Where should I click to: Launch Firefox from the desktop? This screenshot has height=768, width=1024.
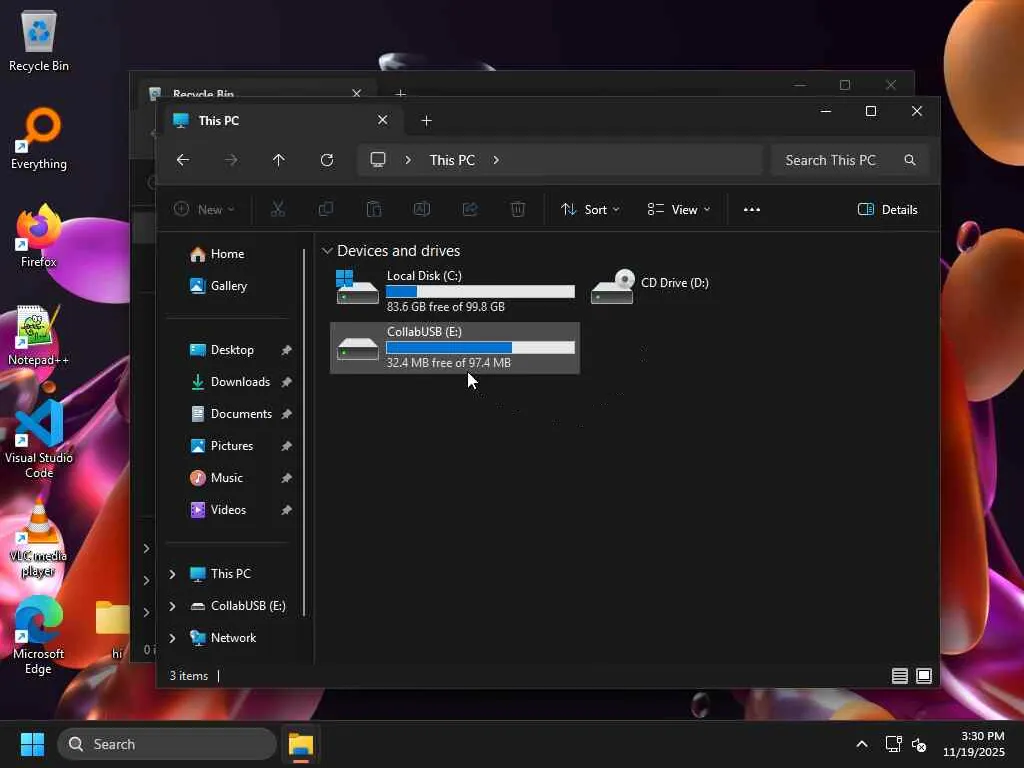[x=39, y=236]
